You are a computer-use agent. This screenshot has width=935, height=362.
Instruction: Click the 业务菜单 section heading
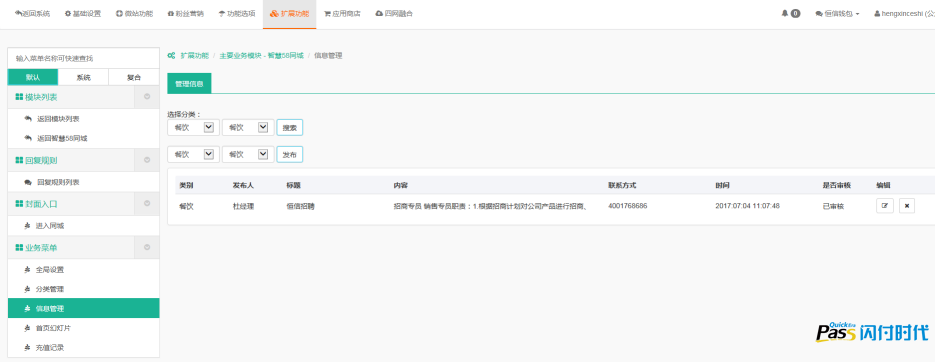(x=36, y=247)
